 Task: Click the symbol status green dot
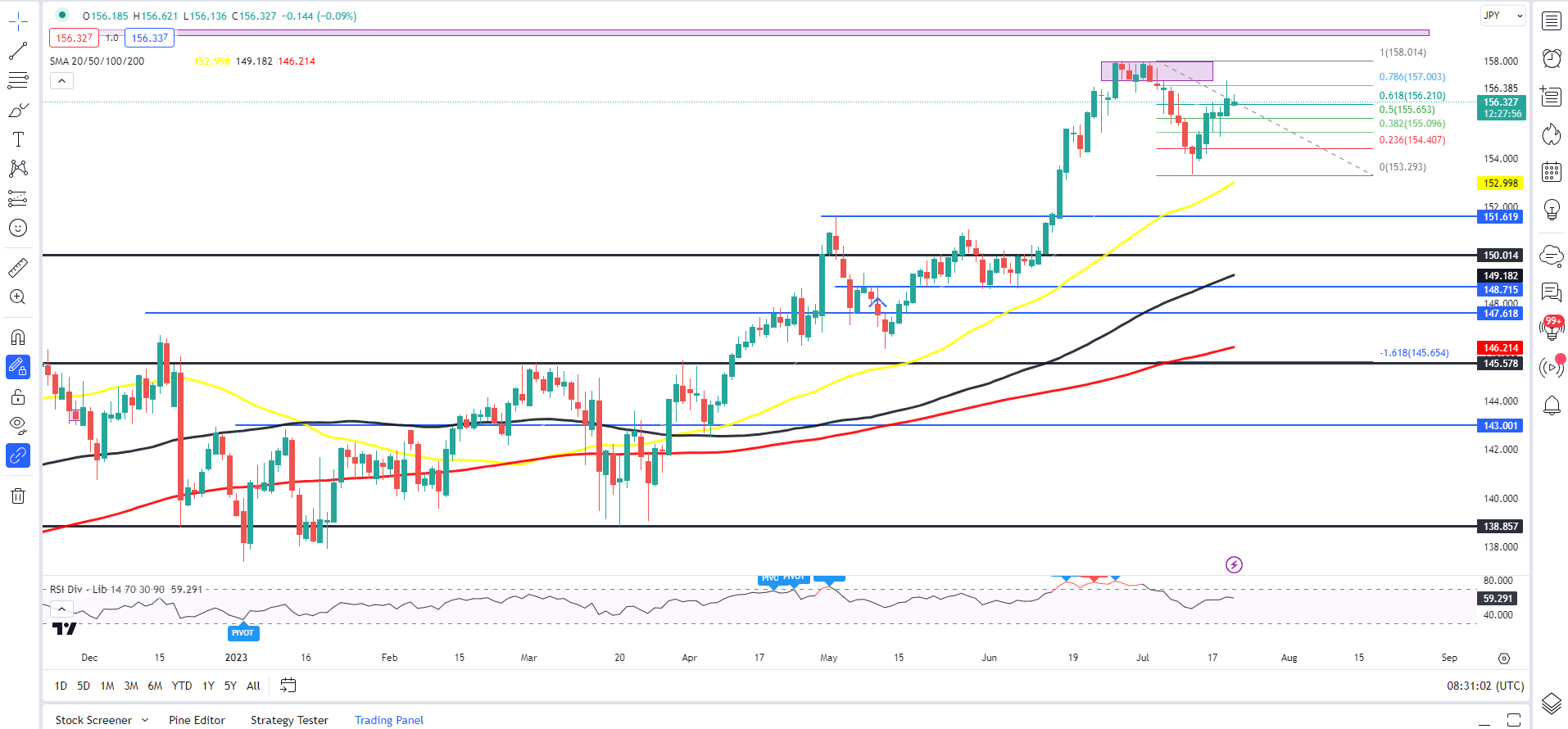click(x=61, y=16)
